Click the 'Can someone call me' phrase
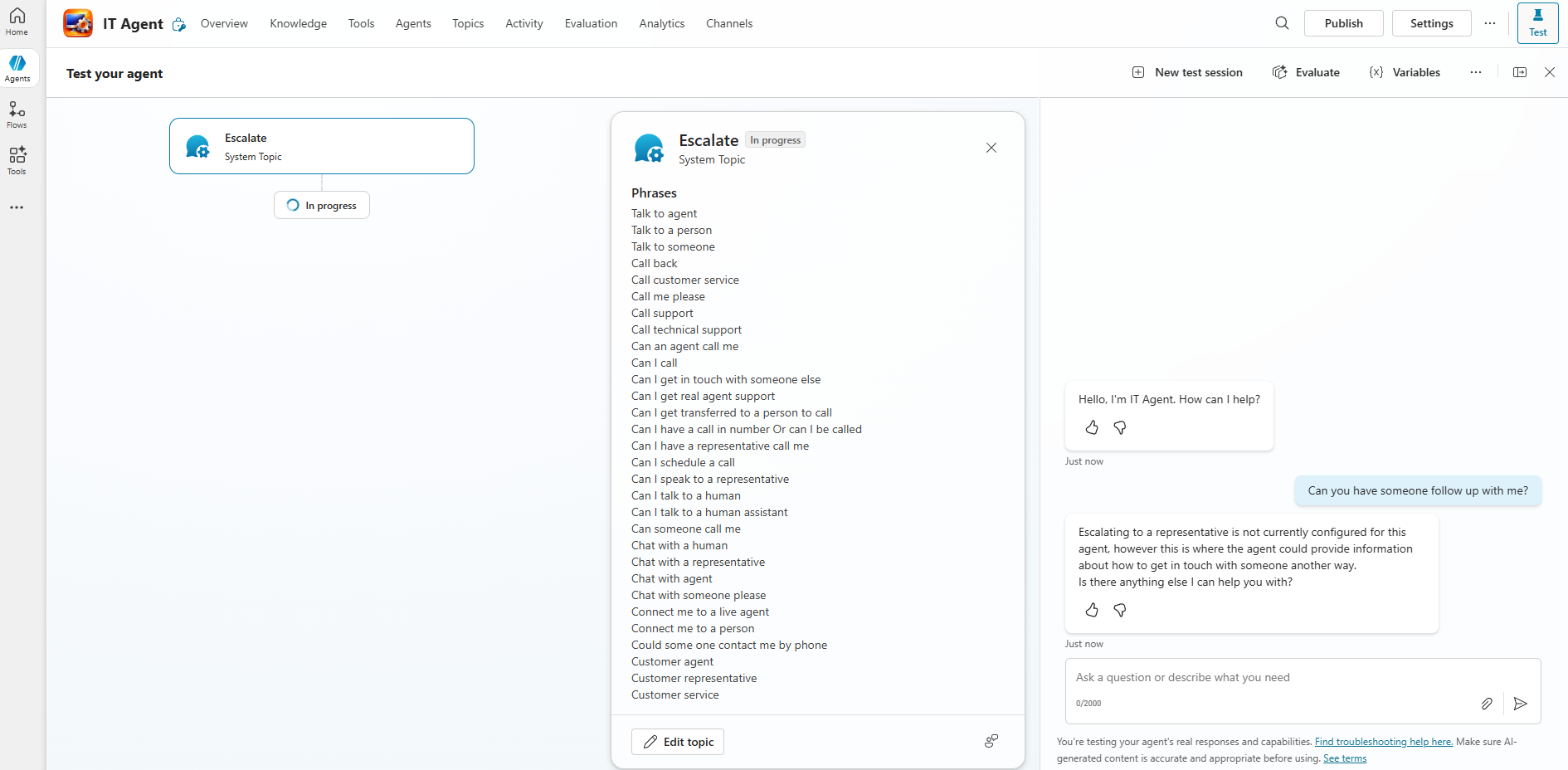The image size is (1568, 770). tap(686, 529)
